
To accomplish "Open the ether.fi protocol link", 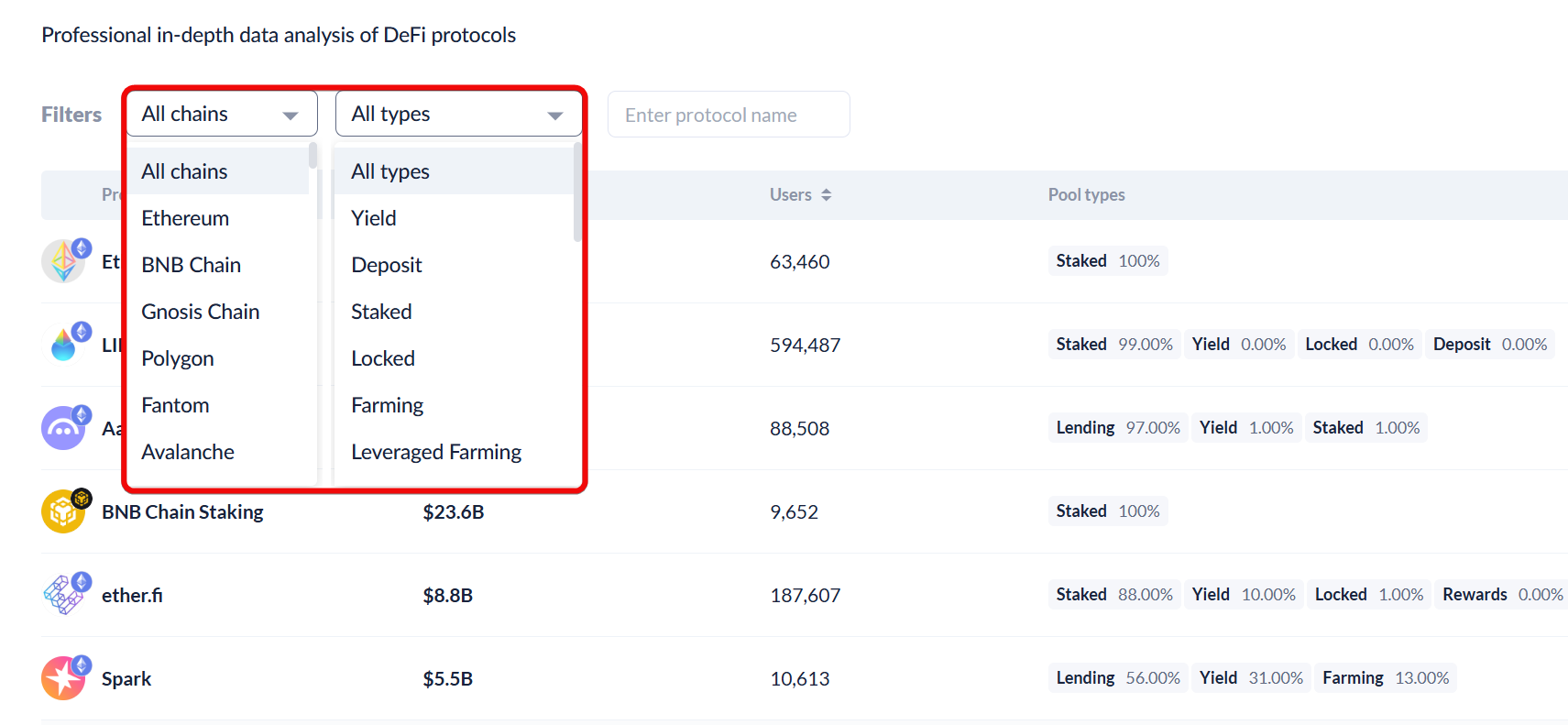I will (132, 595).
